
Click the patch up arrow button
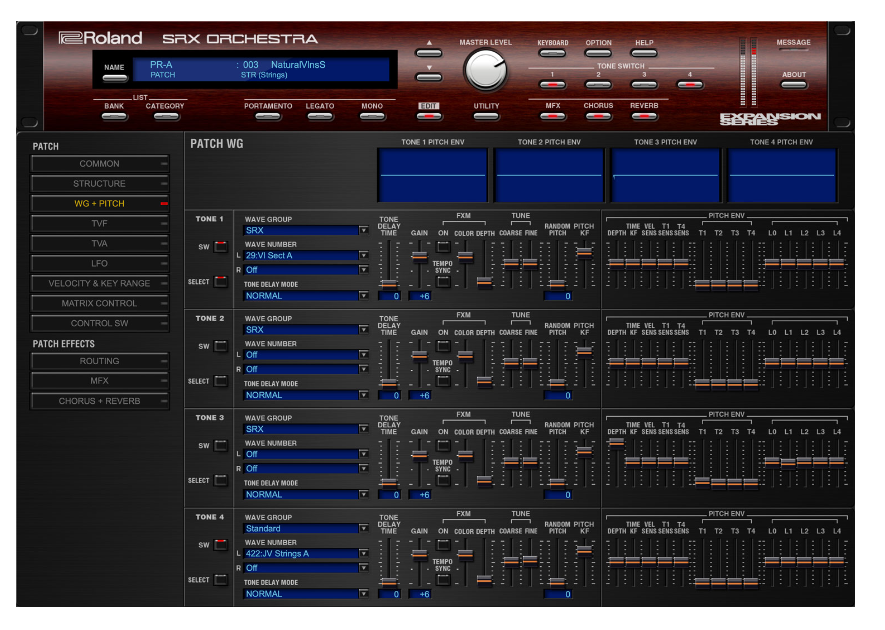429,53
